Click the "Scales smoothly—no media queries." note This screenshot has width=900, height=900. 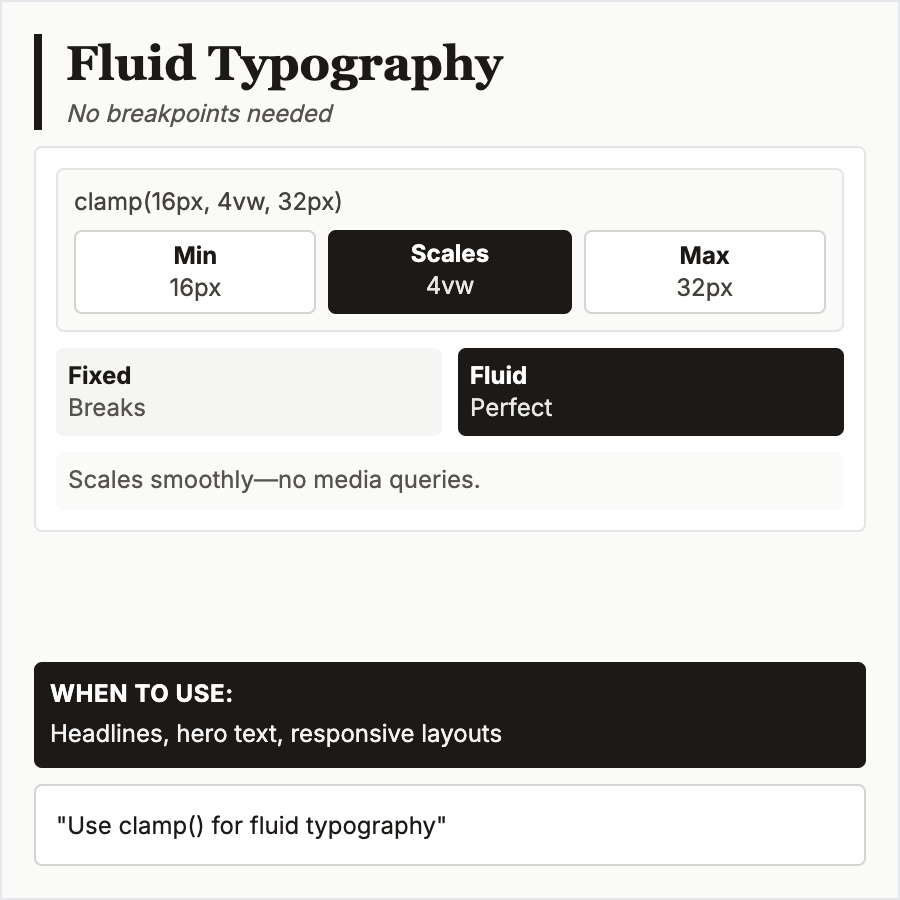click(x=274, y=480)
